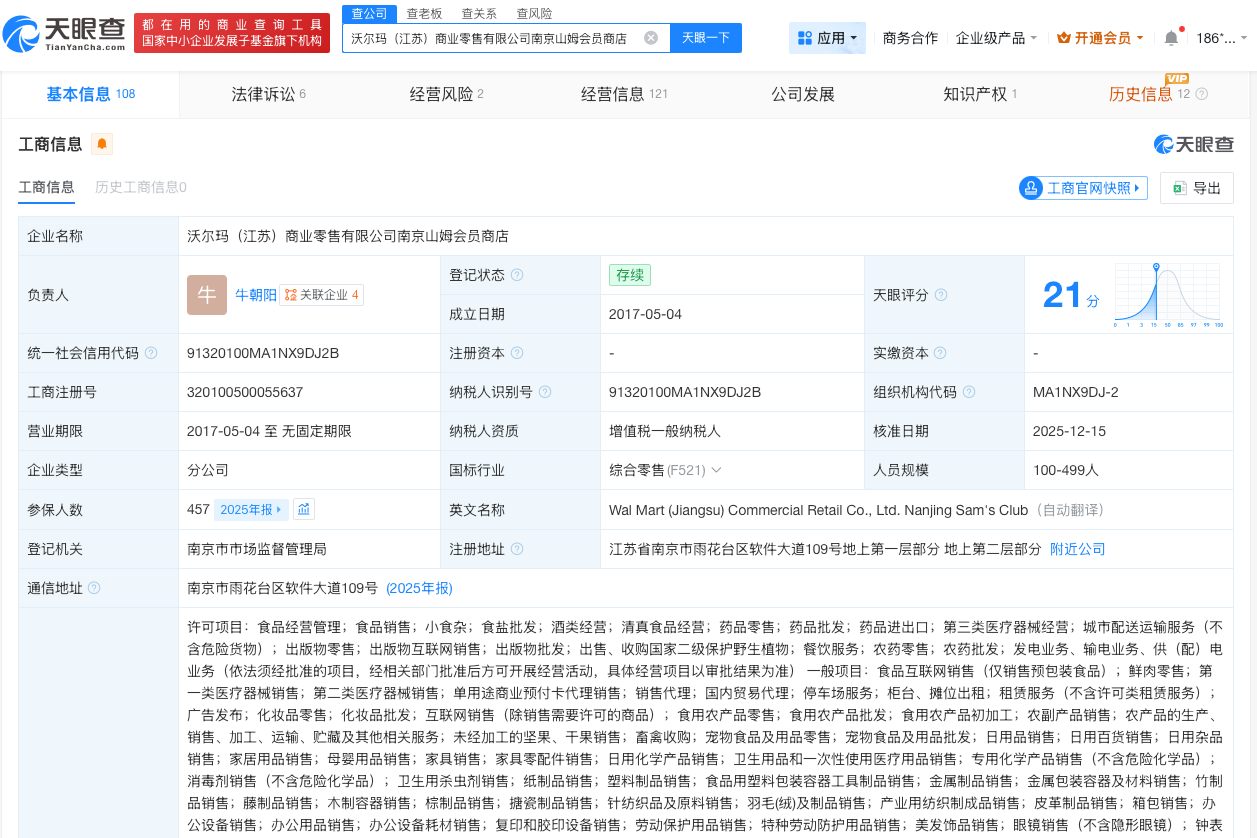Screen dimensions: 1257x838
Task: Click the 天眼一下 search button
Action: (x=706, y=38)
